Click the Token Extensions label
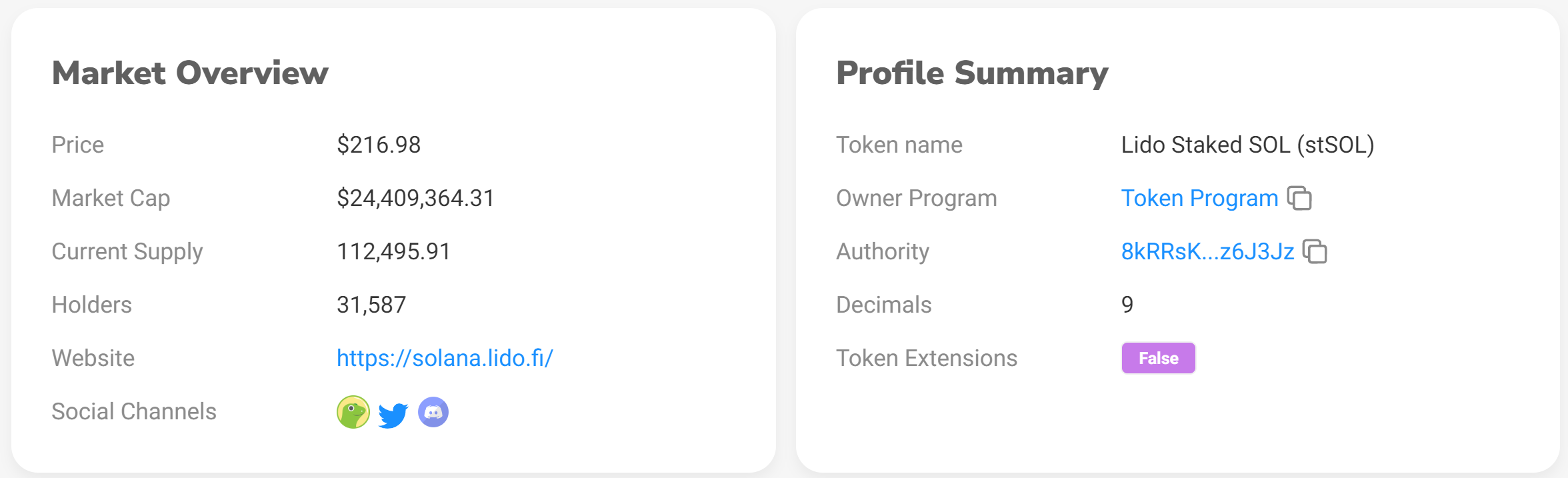 927,358
